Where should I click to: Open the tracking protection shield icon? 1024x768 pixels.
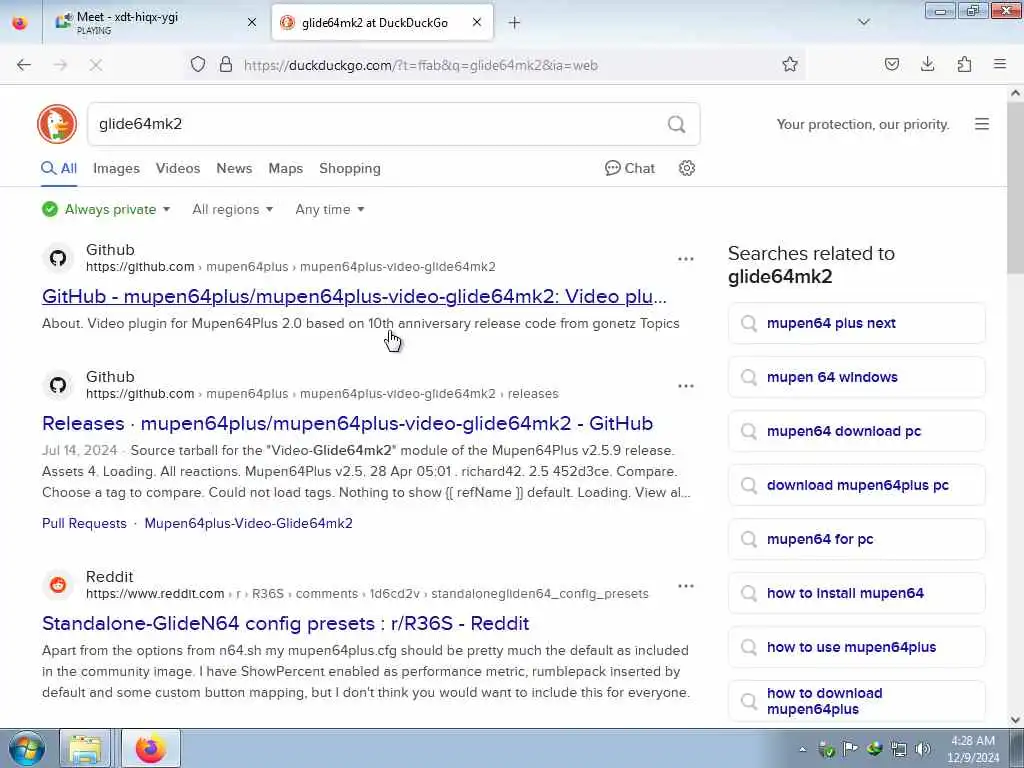[x=198, y=64]
